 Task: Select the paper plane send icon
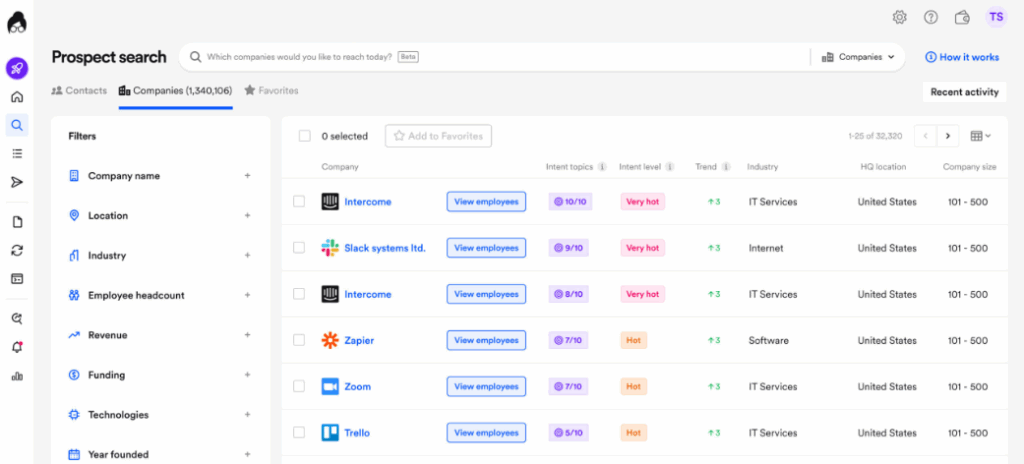[x=17, y=182]
